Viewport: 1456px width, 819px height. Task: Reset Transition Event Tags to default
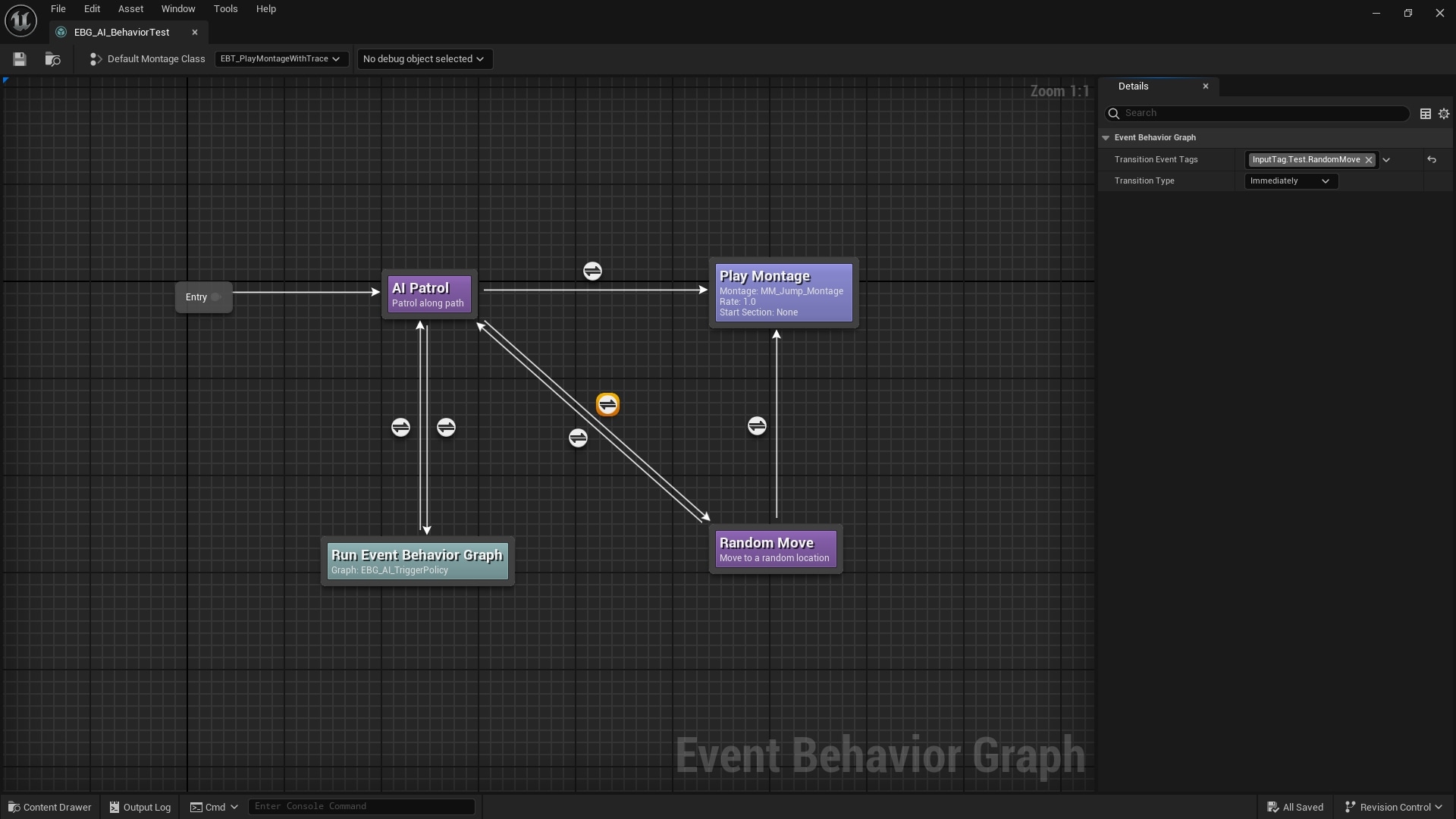pos(1432,159)
